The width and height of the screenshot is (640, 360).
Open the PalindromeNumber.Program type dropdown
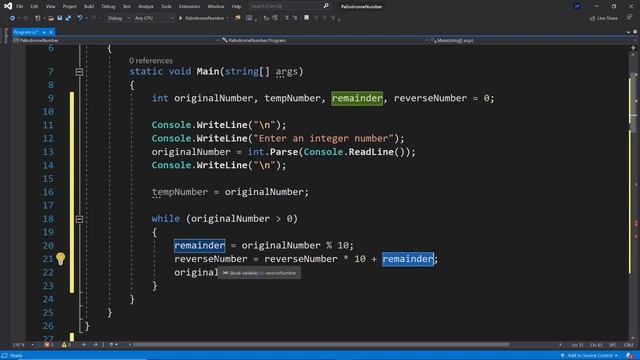(324, 40)
